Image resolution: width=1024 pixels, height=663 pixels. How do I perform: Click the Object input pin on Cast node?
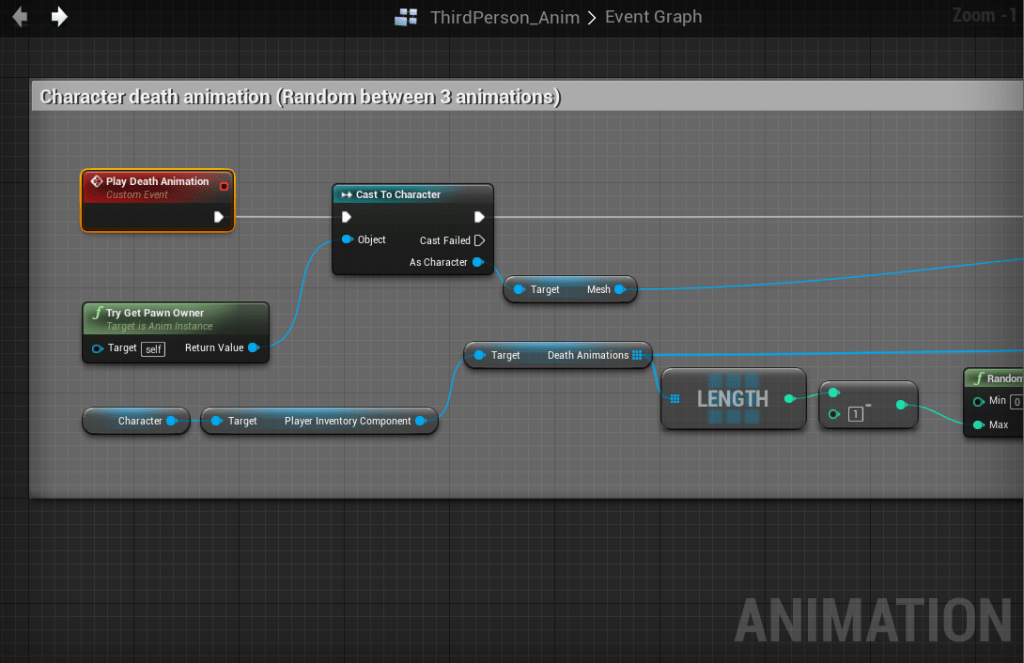[x=347, y=240]
